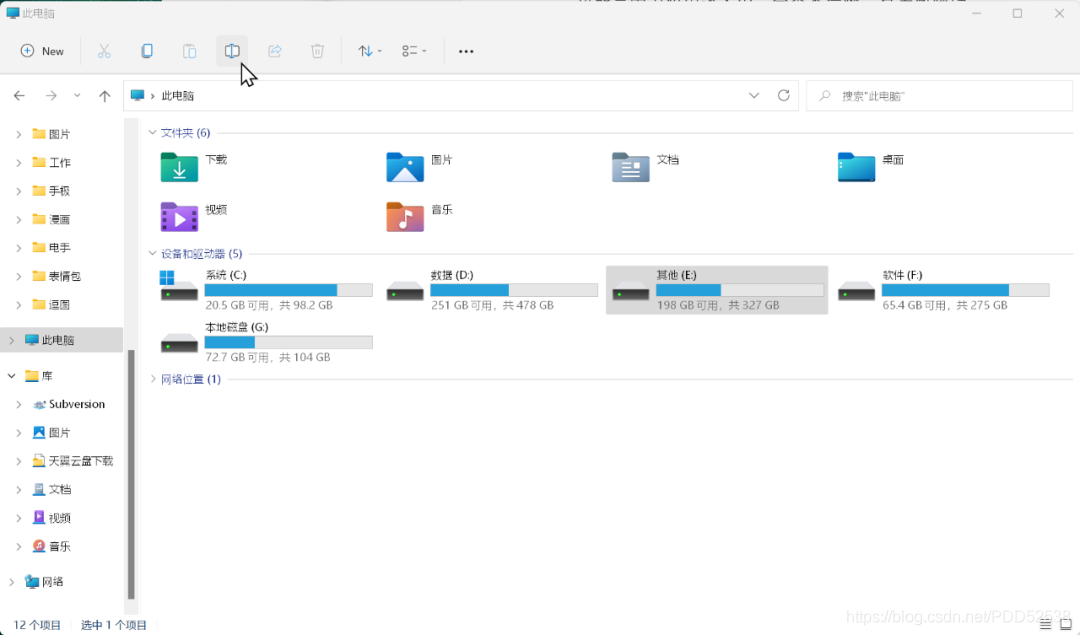This screenshot has height=635, width=1080.
Task: Collapse the 设备和驱动器 (5) group
Action: point(152,253)
